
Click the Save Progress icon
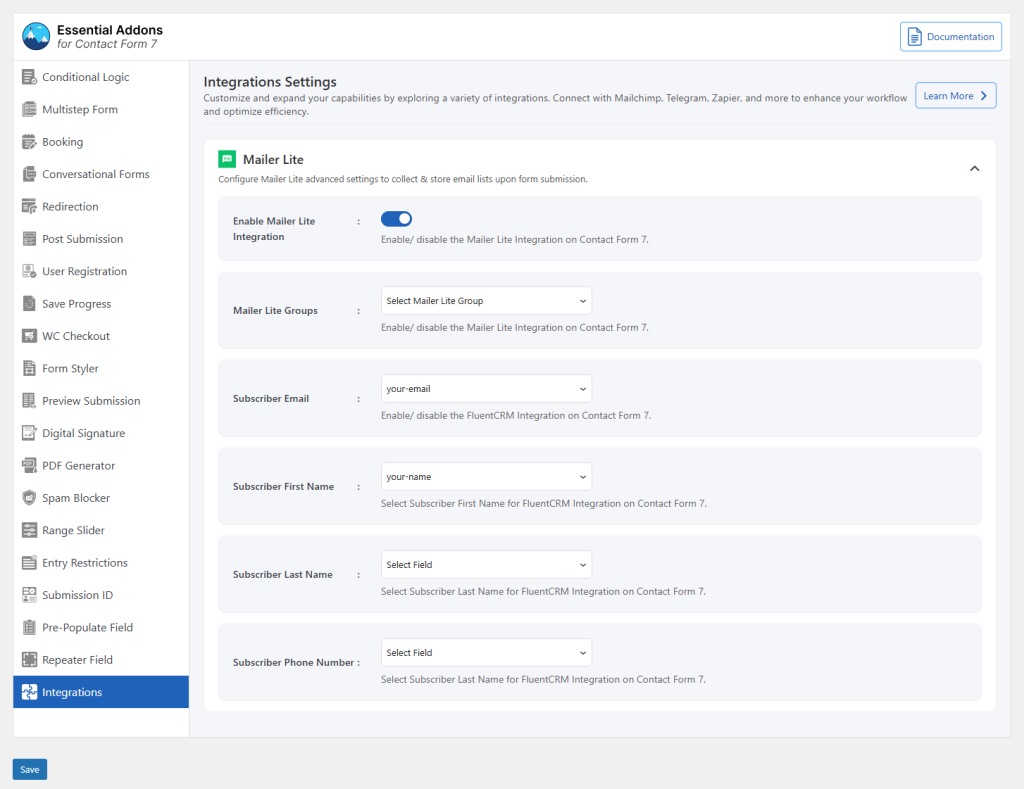click(x=29, y=303)
